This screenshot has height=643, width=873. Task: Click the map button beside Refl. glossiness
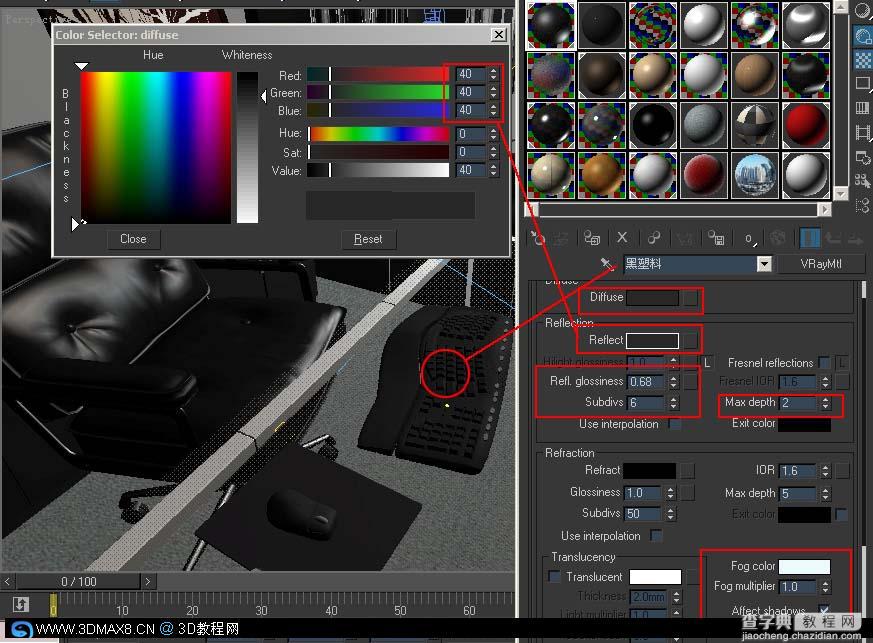(690, 382)
